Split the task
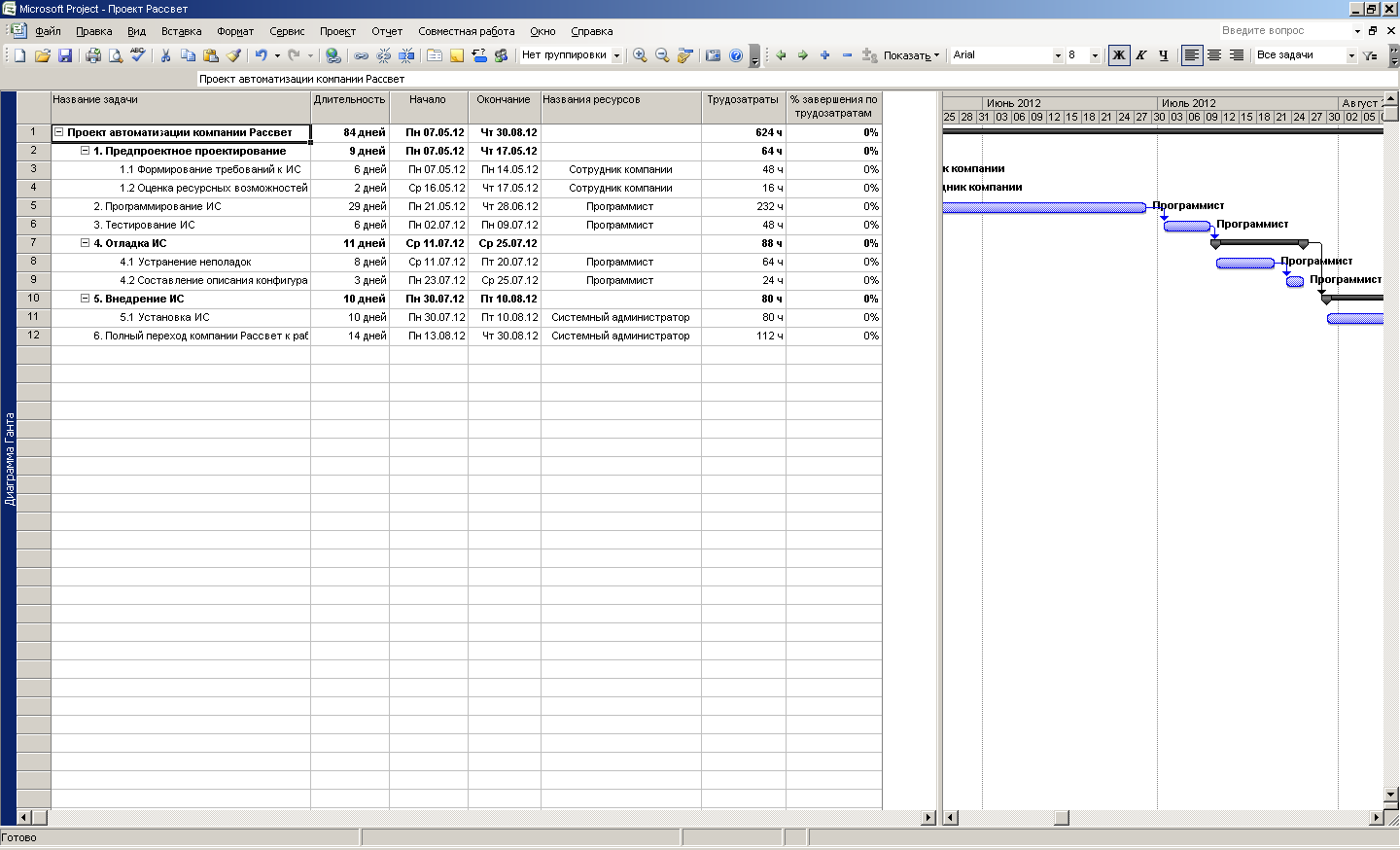This screenshot has height=850, width=1400. click(406, 55)
